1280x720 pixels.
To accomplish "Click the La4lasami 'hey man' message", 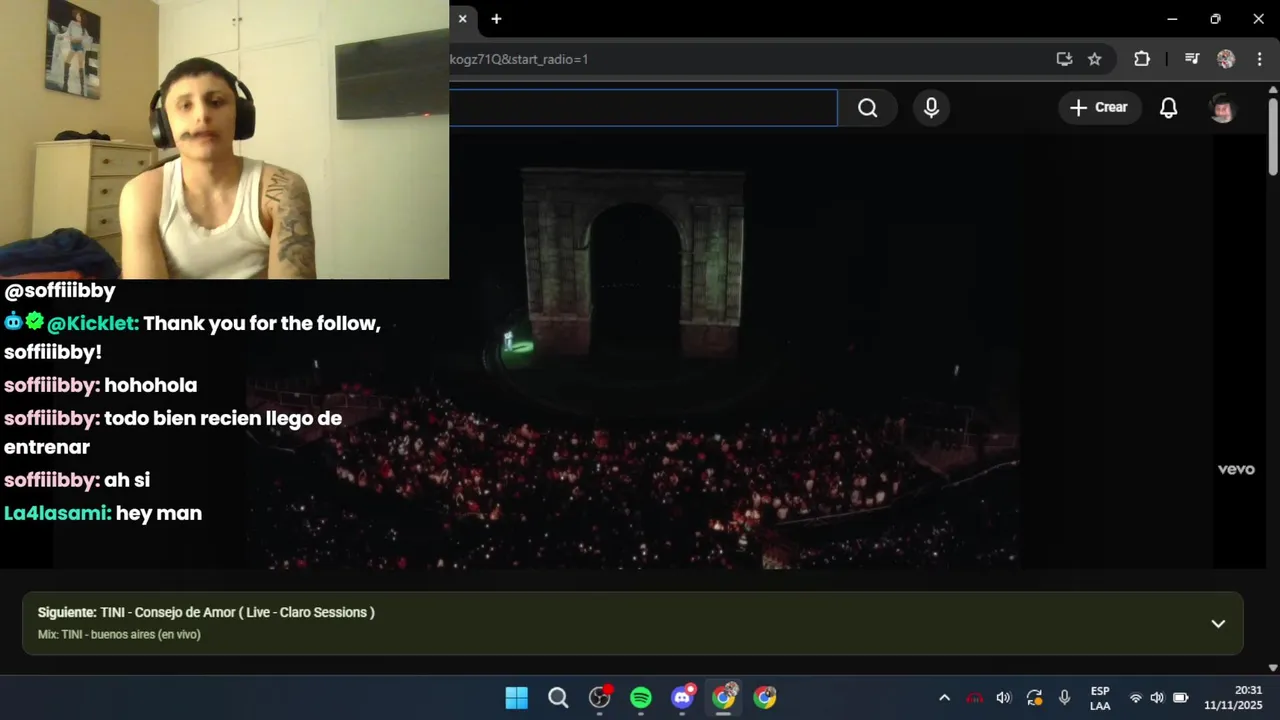I will coord(103,513).
